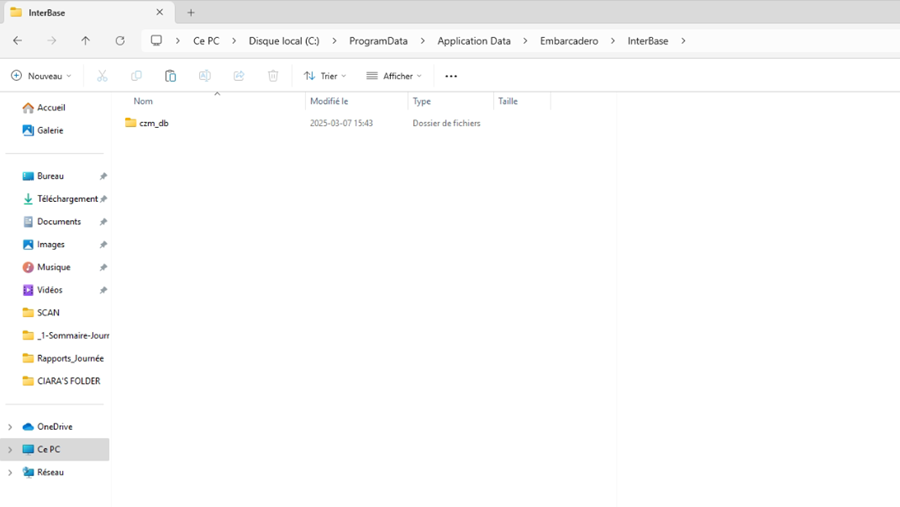Screen dimensions: 900x507
Task: Refresh the InterBase folder view
Action: tap(120, 41)
